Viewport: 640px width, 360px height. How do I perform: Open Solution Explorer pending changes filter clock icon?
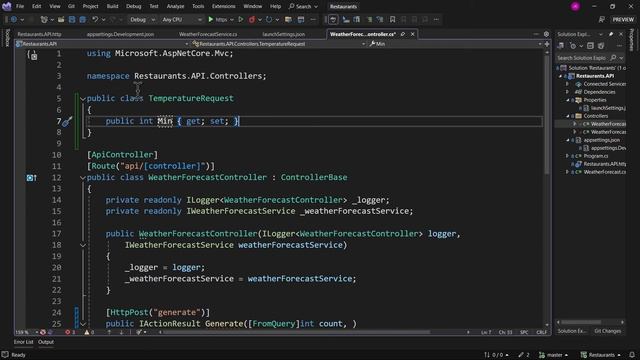(573, 46)
